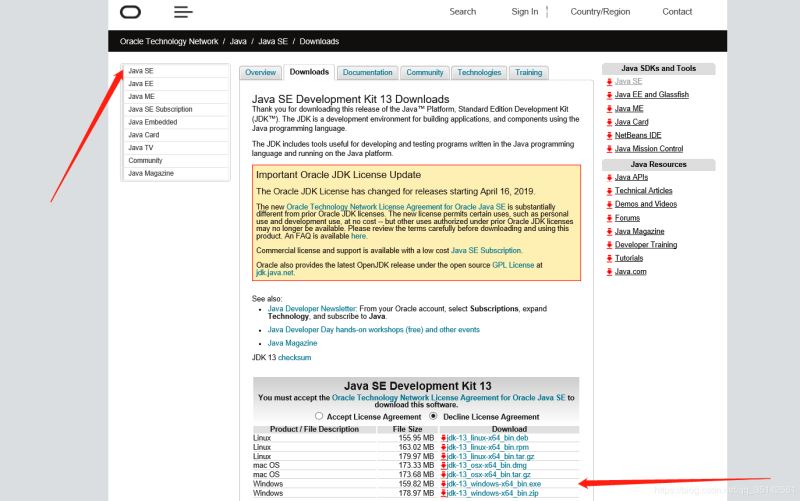Open Community in left sidebar

click(177, 160)
